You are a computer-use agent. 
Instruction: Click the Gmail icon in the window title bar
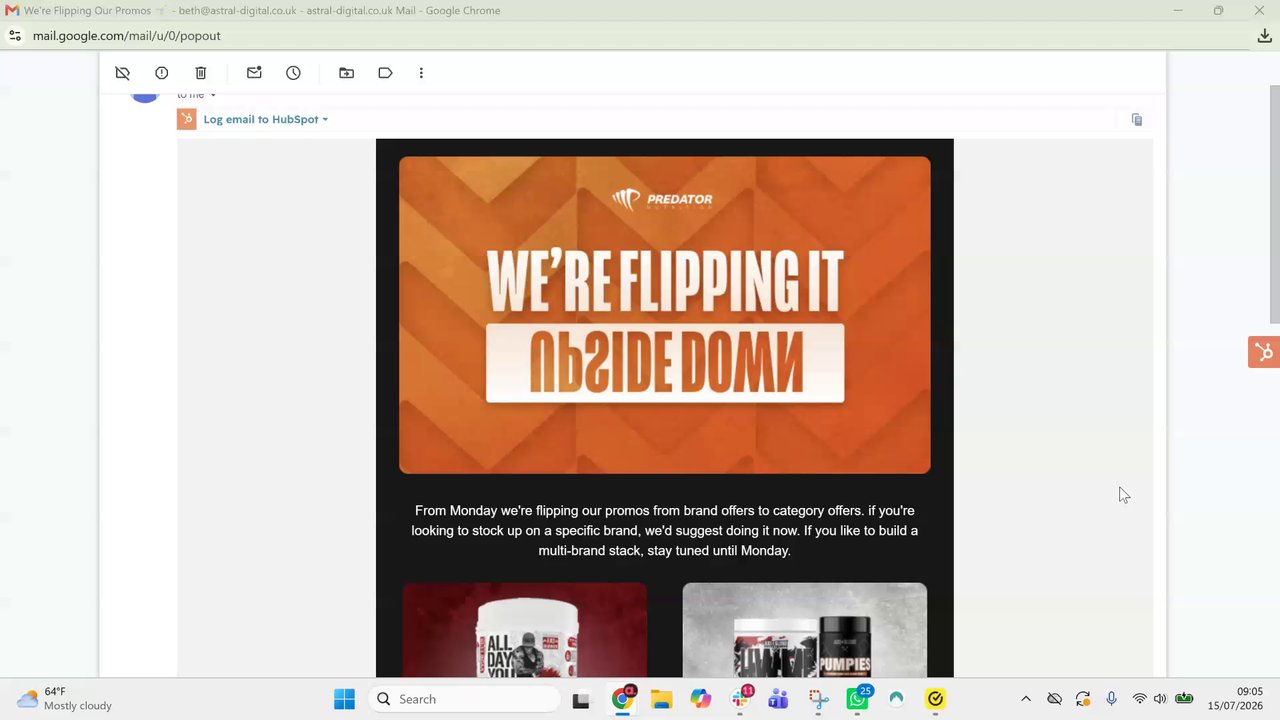[x=12, y=11]
